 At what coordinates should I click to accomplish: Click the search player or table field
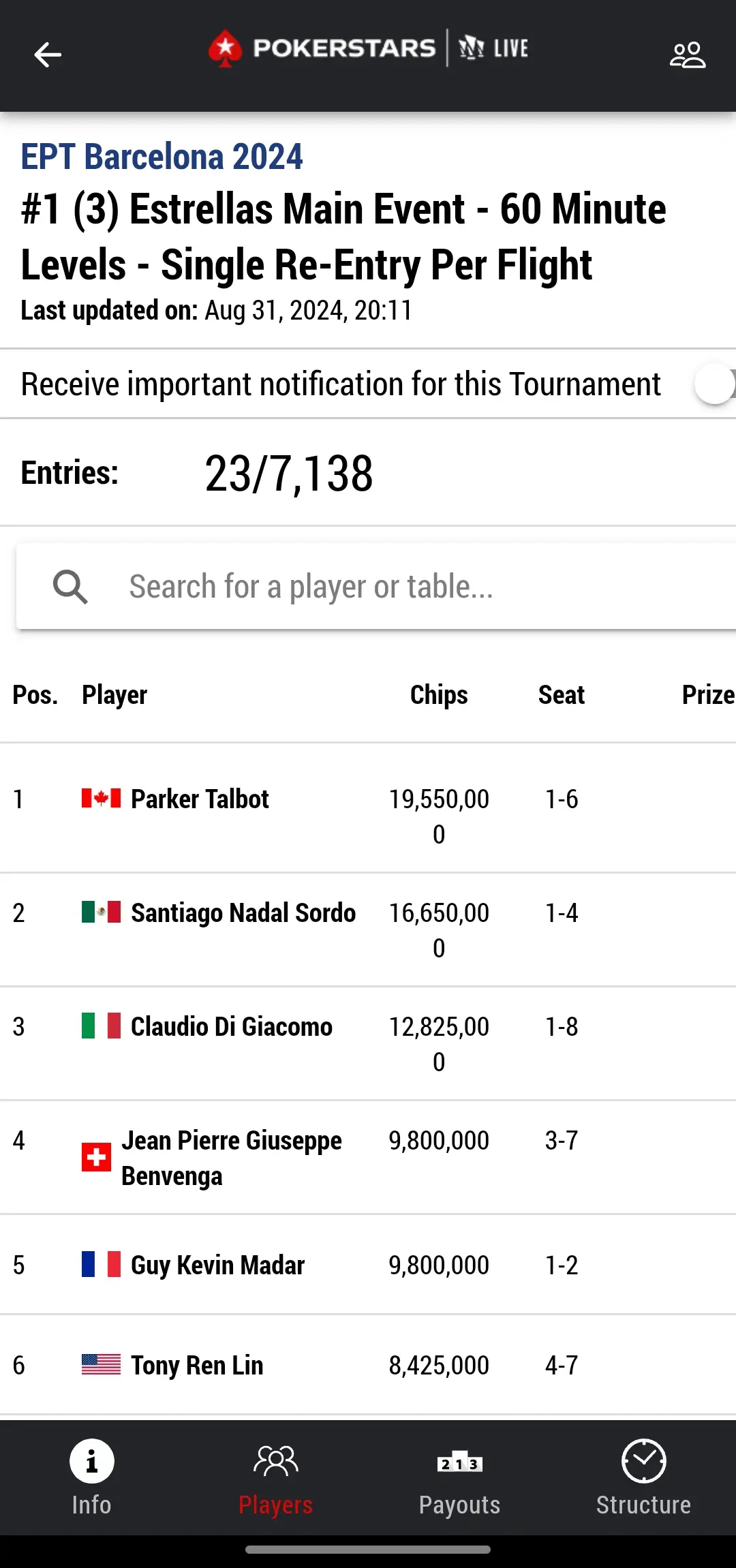[x=376, y=586]
